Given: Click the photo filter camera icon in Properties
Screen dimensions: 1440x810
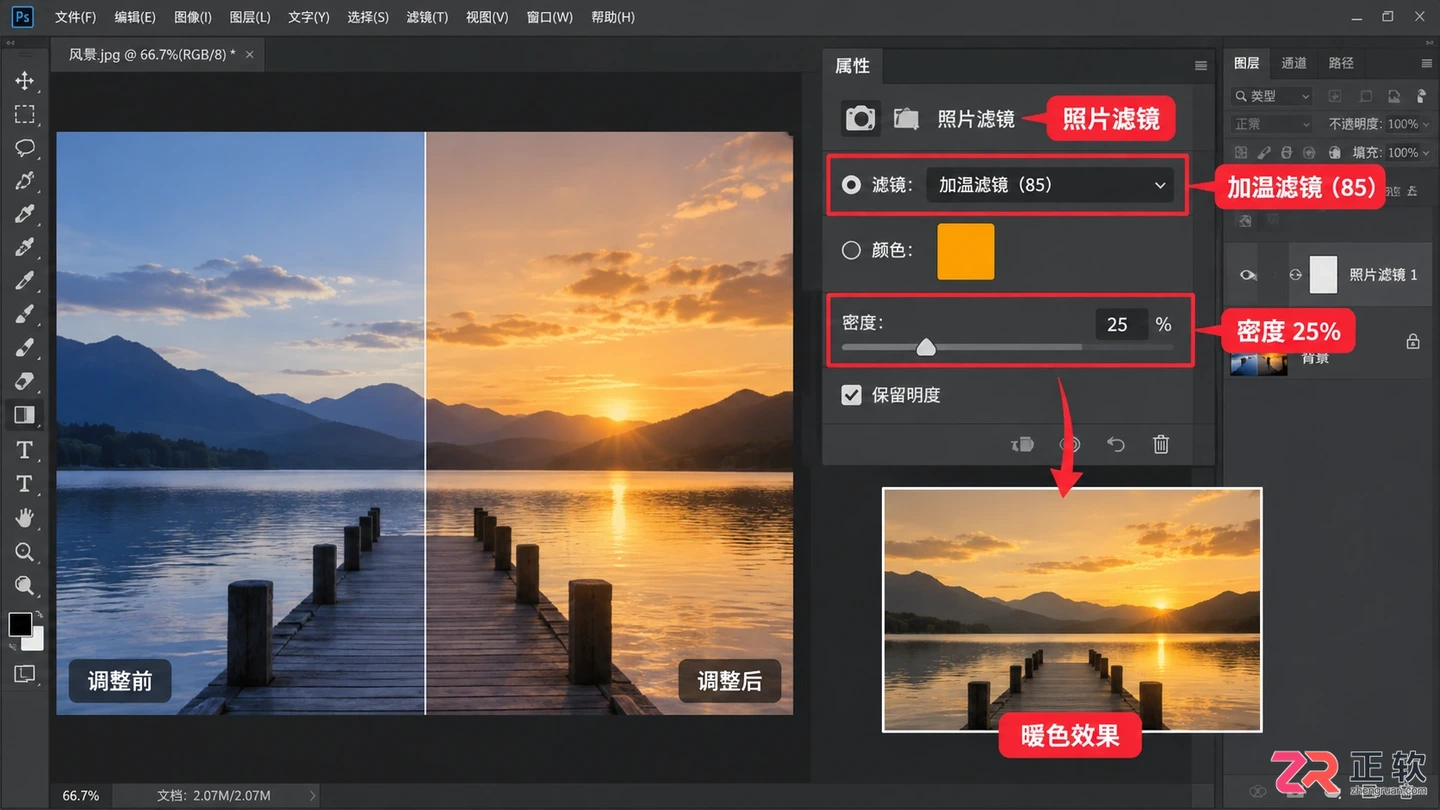Looking at the screenshot, I should point(860,118).
